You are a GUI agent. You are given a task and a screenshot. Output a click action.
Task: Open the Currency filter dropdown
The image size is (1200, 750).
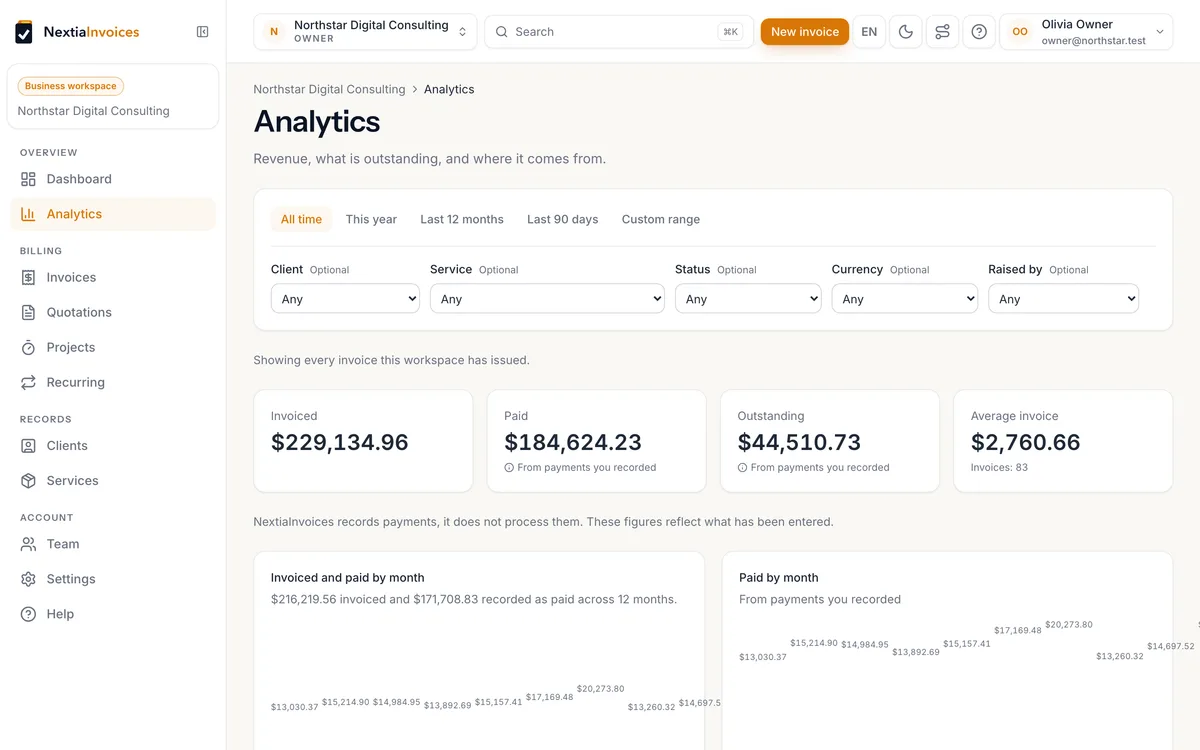tap(905, 299)
